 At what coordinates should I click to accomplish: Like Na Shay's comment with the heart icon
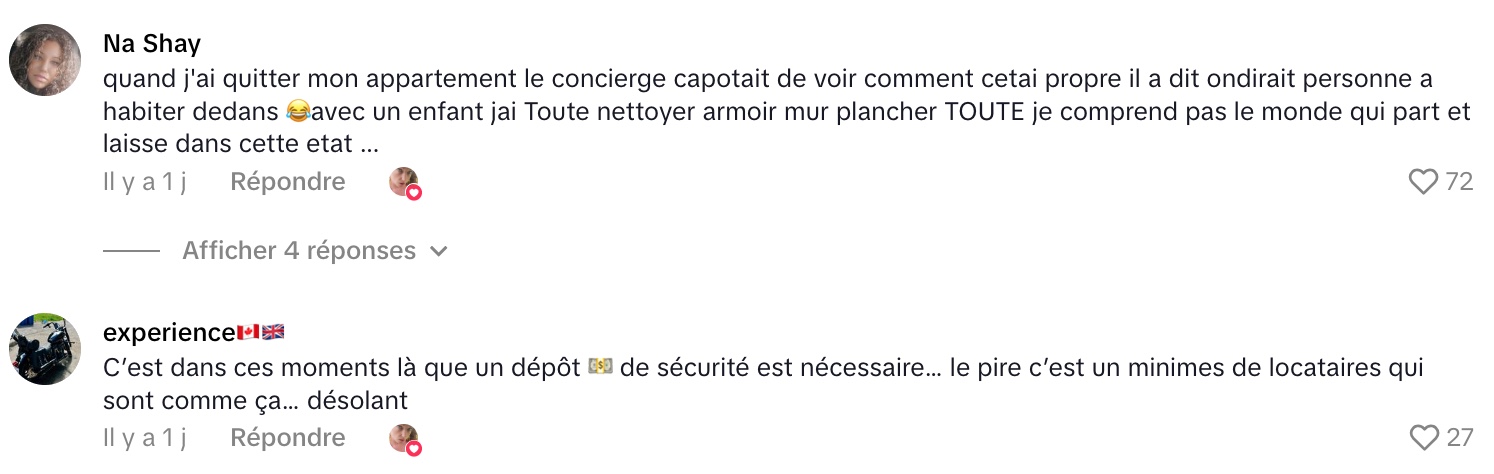pos(1422,182)
